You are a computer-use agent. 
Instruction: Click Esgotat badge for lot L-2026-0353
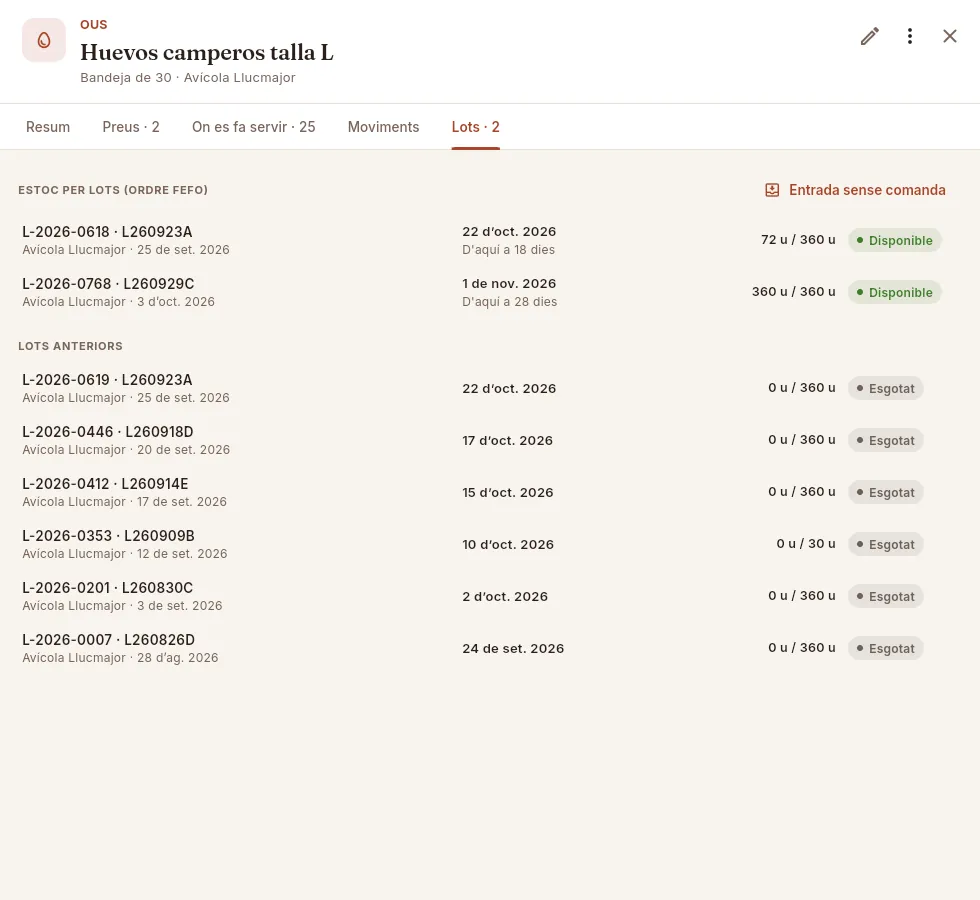click(x=885, y=544)
